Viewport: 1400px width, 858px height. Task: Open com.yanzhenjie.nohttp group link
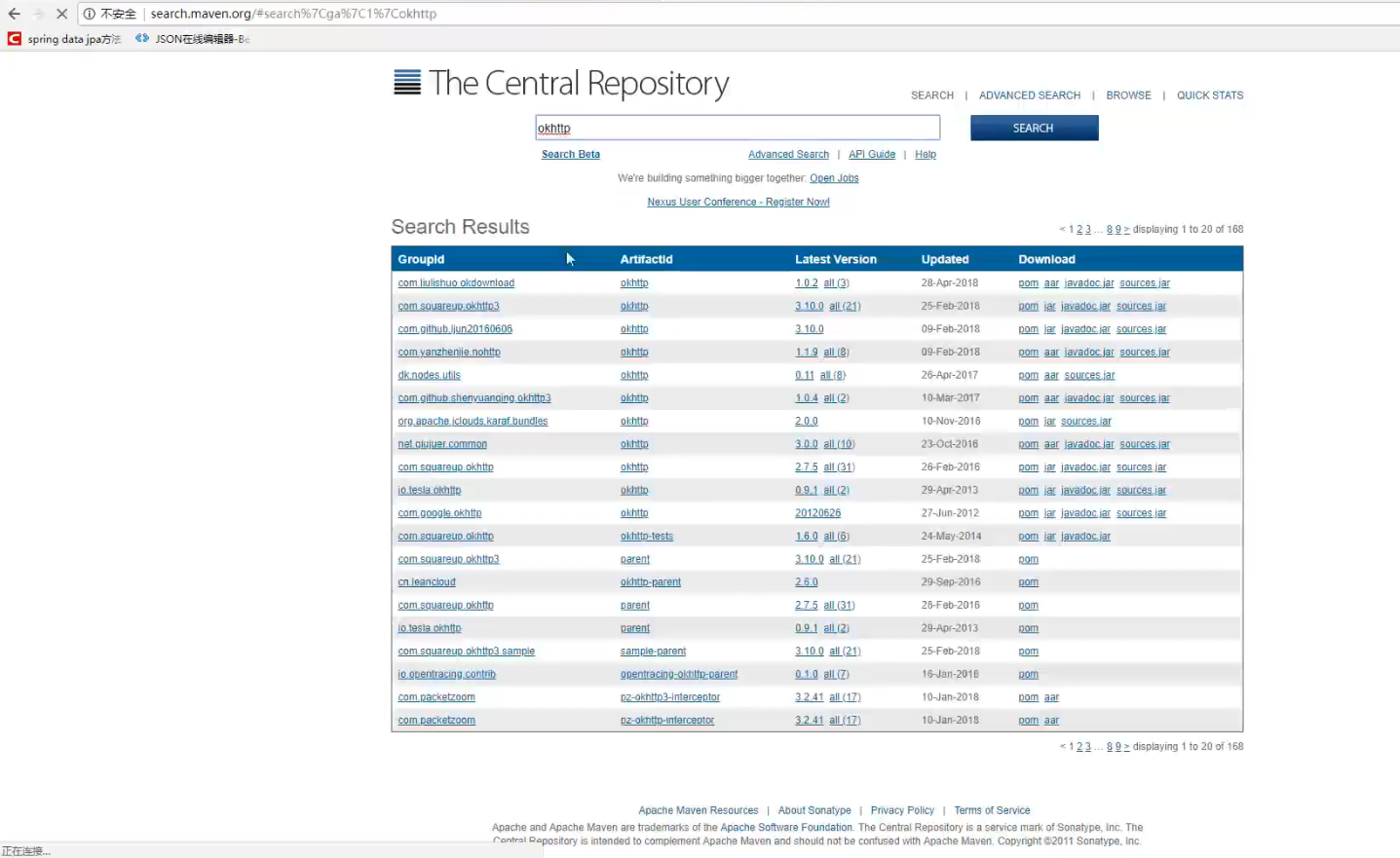[x=449, y=353]
